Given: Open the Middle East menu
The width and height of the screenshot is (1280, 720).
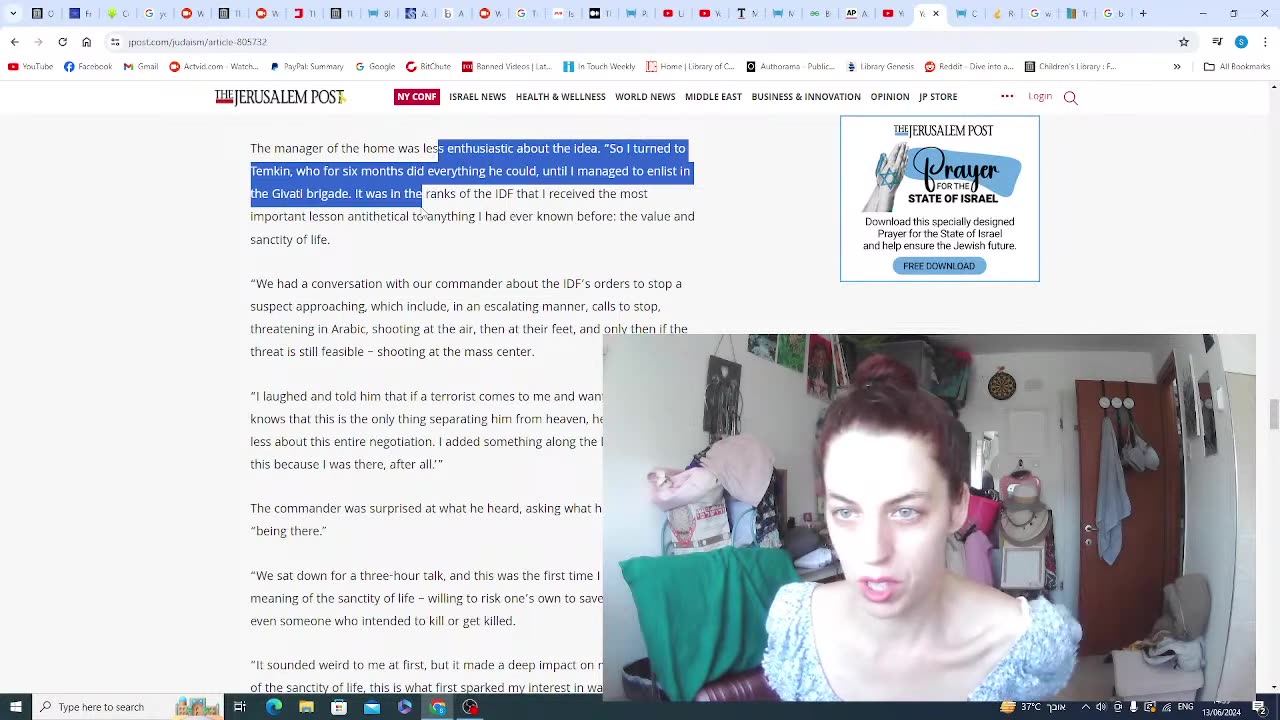Looking at the screenshot, I should [713, 97].
